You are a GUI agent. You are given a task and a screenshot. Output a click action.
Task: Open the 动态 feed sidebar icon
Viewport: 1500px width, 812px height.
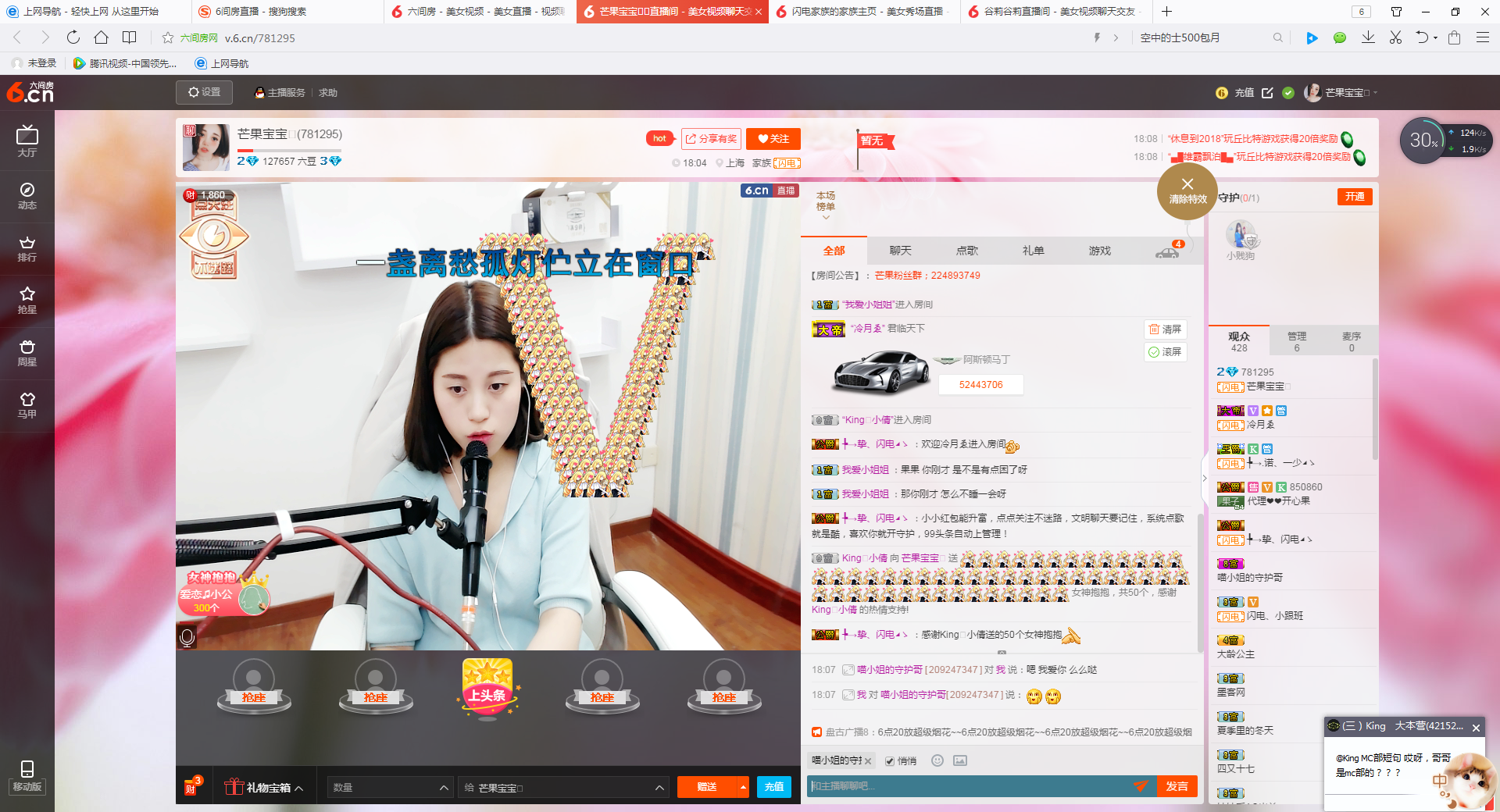coord(27,196)
